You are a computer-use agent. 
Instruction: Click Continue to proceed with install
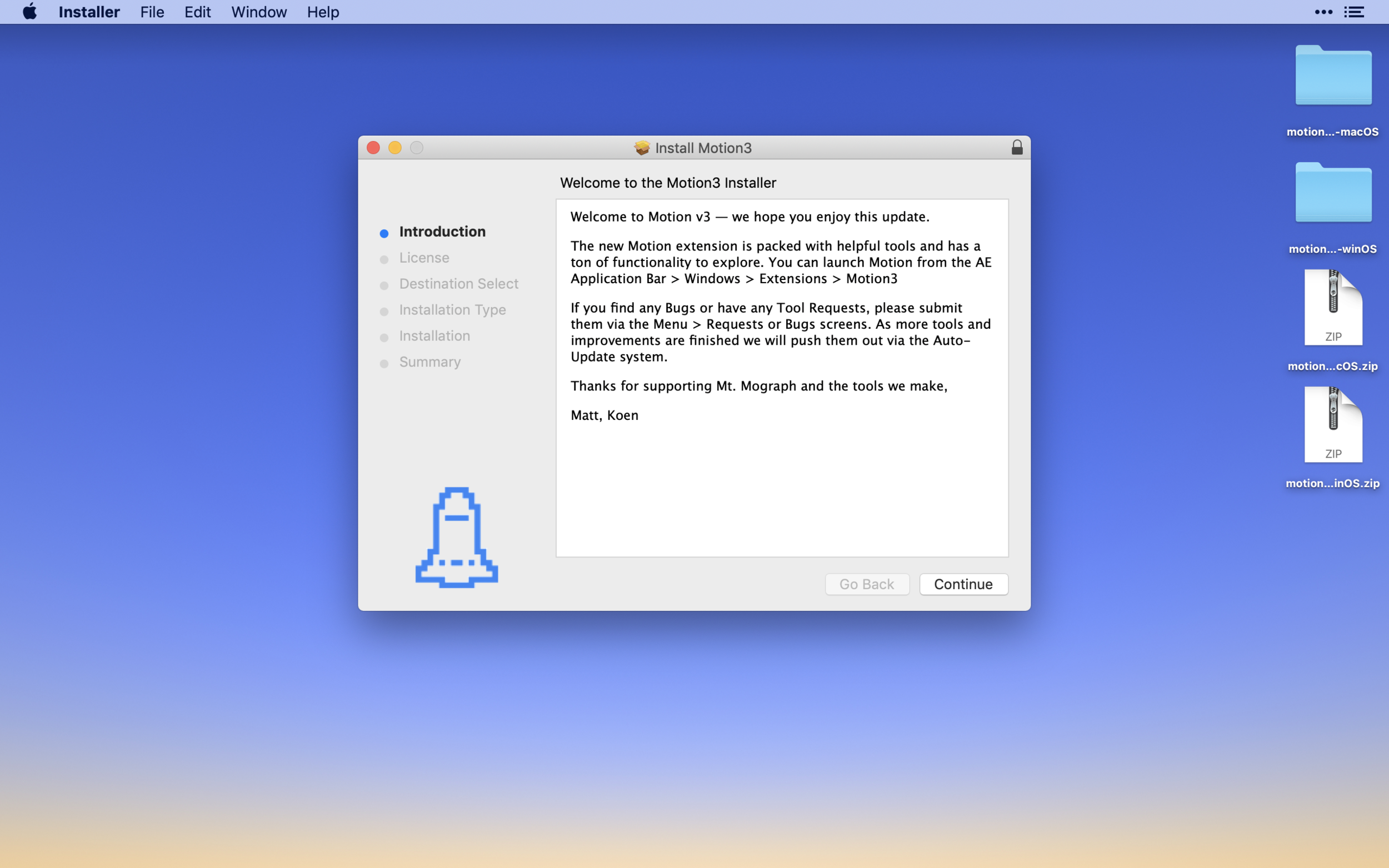tap(963, 584)
